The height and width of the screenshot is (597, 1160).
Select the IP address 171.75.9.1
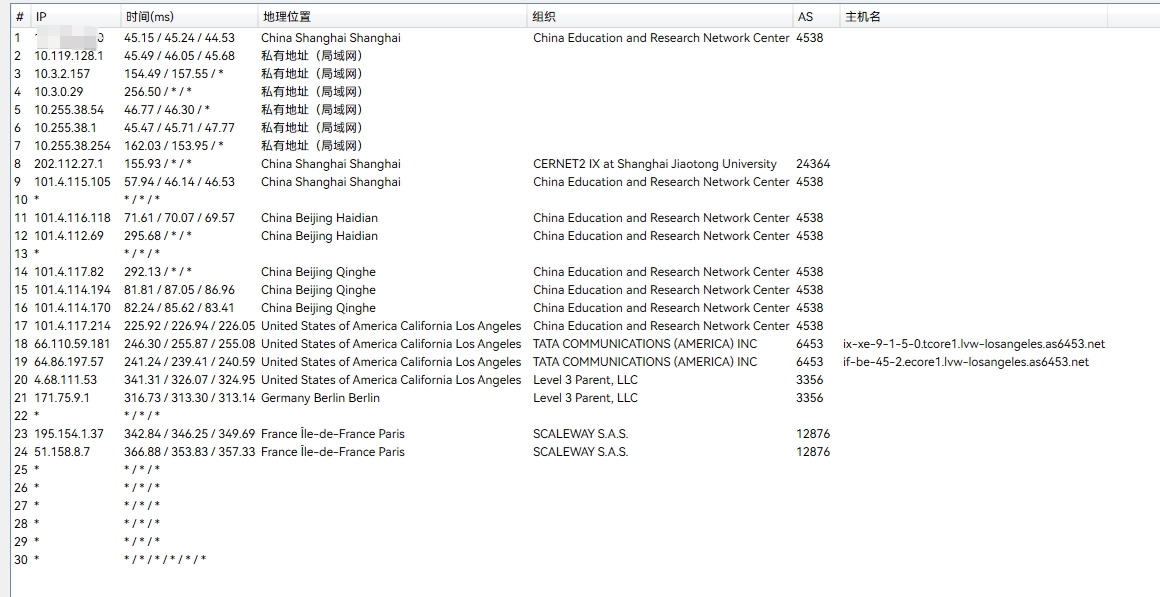tap(62, 398)
